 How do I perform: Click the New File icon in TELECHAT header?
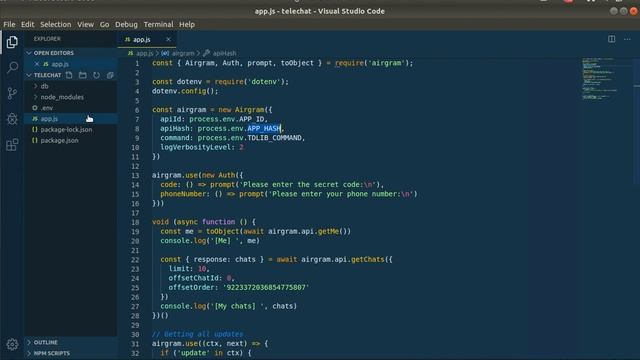pos(69,75)
